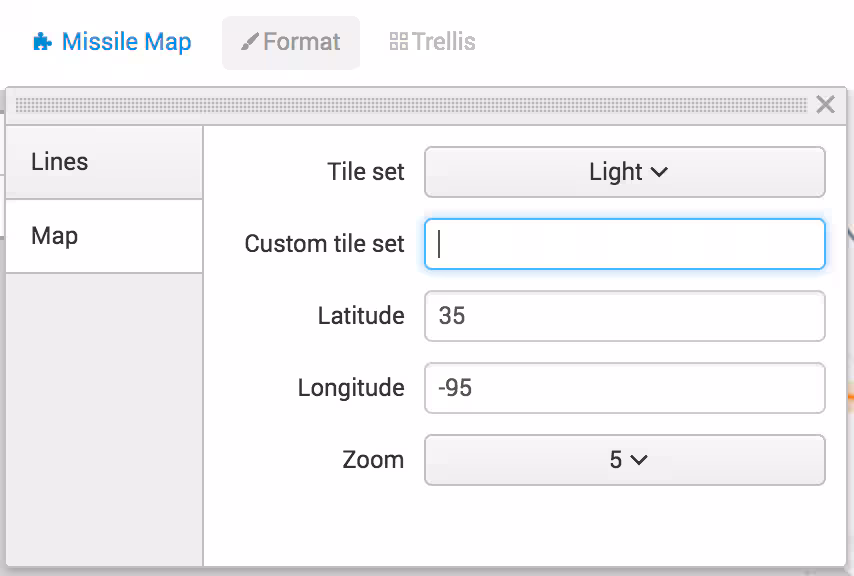This screenshot has height=576, width=854.
Task: Click the paintbrush icon on the Format button
Action: (250, 42)
